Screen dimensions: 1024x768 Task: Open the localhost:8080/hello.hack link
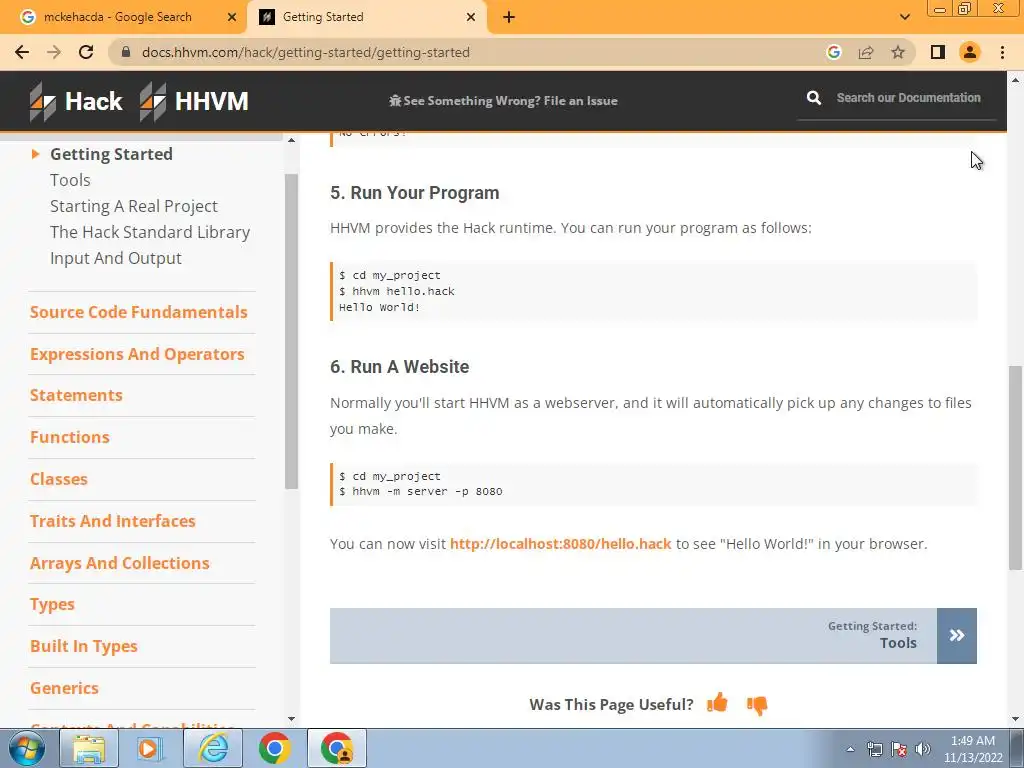(x=560, y=544)
